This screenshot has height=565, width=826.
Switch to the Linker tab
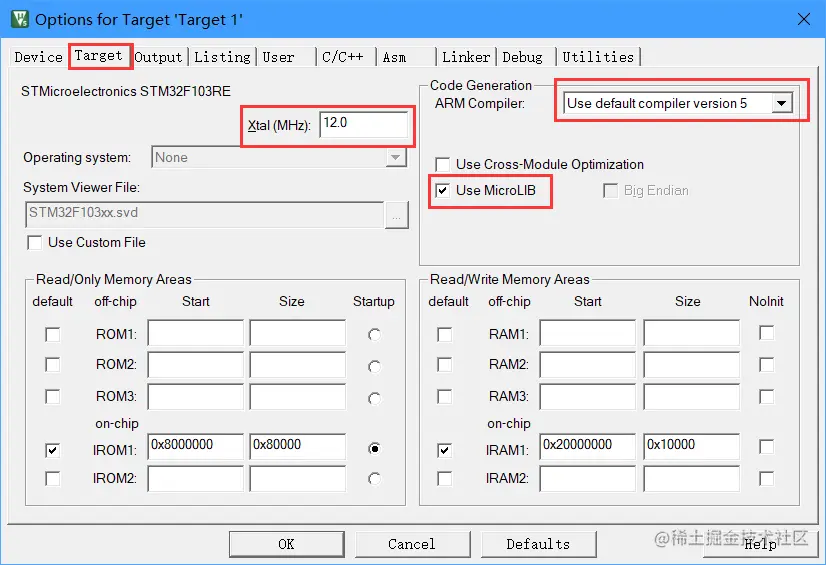[x=466, y=57]
